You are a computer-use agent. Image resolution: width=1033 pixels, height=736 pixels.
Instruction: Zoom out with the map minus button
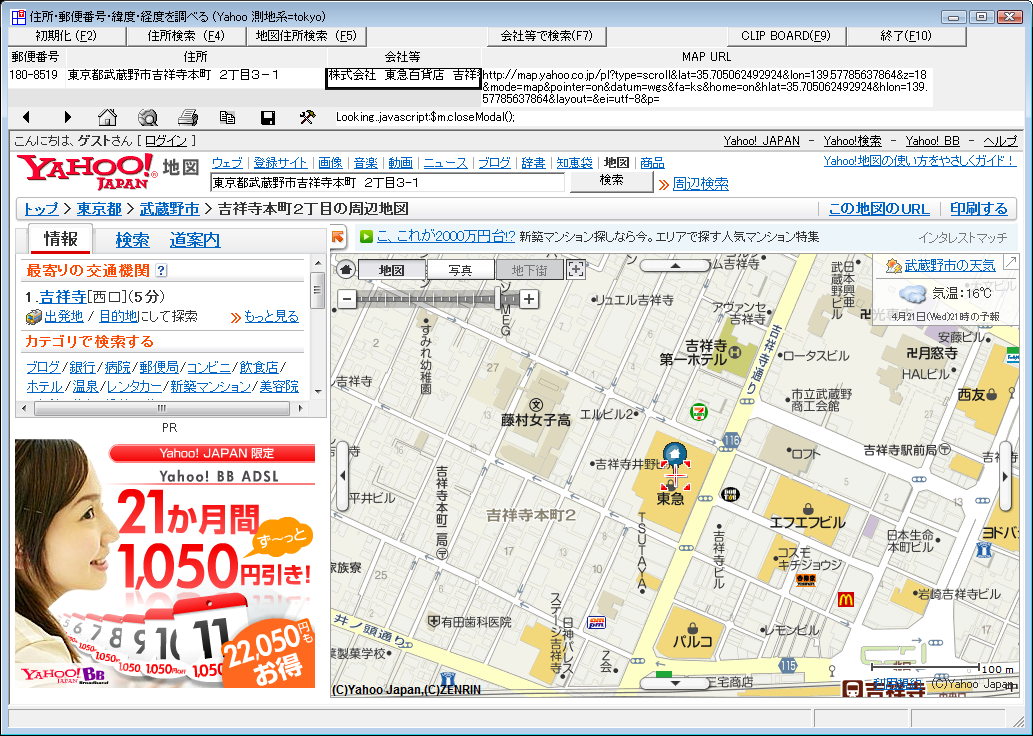click(x=347, y=299)
